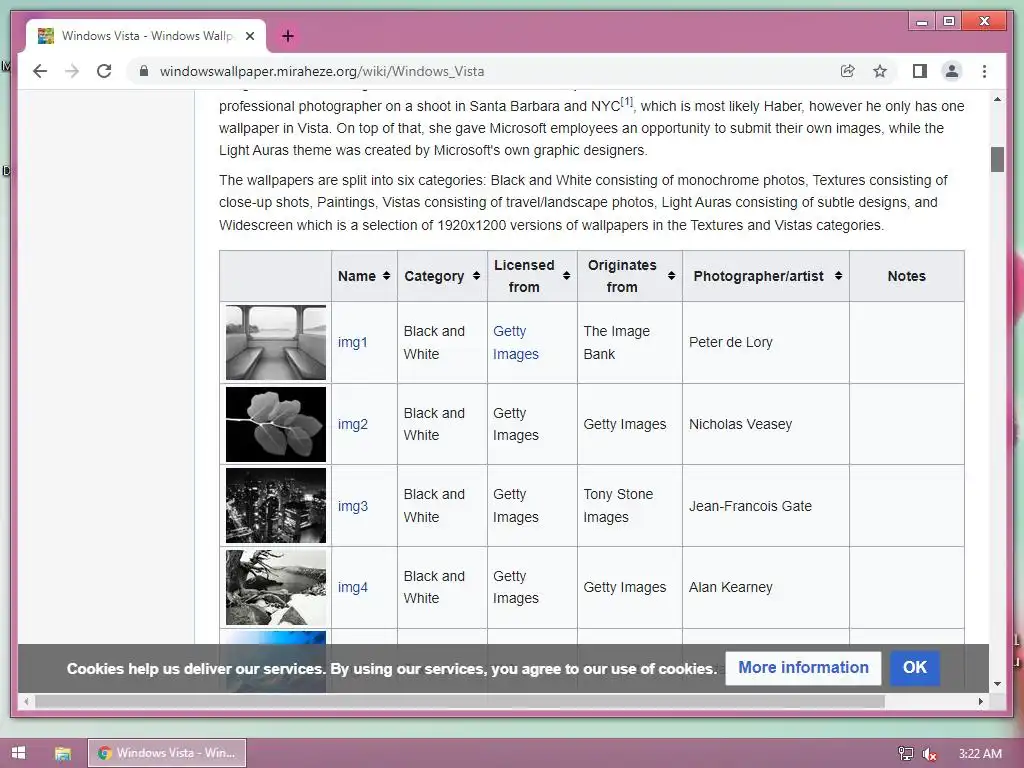
Task: Reload the Windows Vista wiki page
Action: 104,71
